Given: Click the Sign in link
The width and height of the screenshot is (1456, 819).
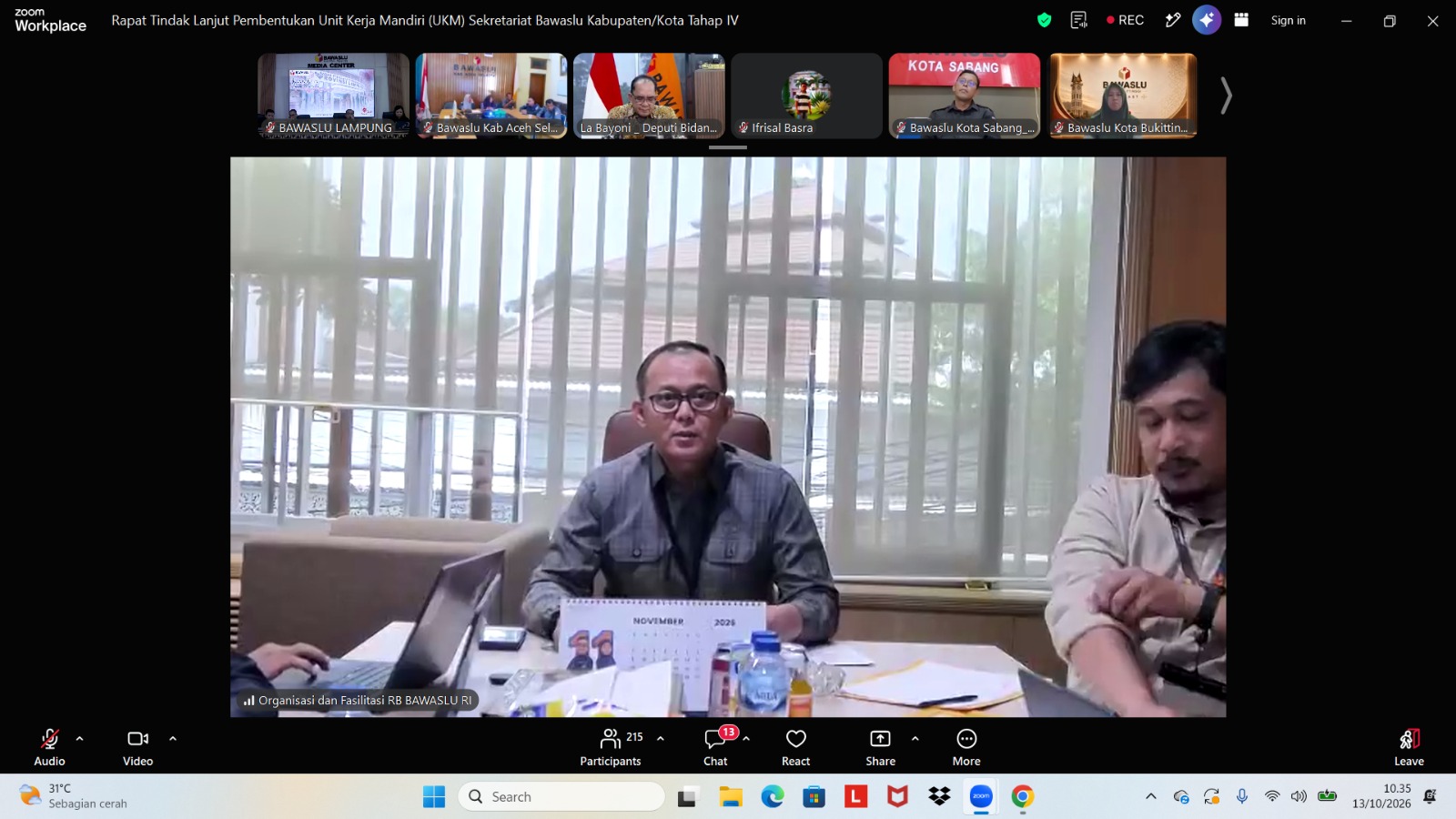Looking at the screenshot, I should [x=1289, y=20].
